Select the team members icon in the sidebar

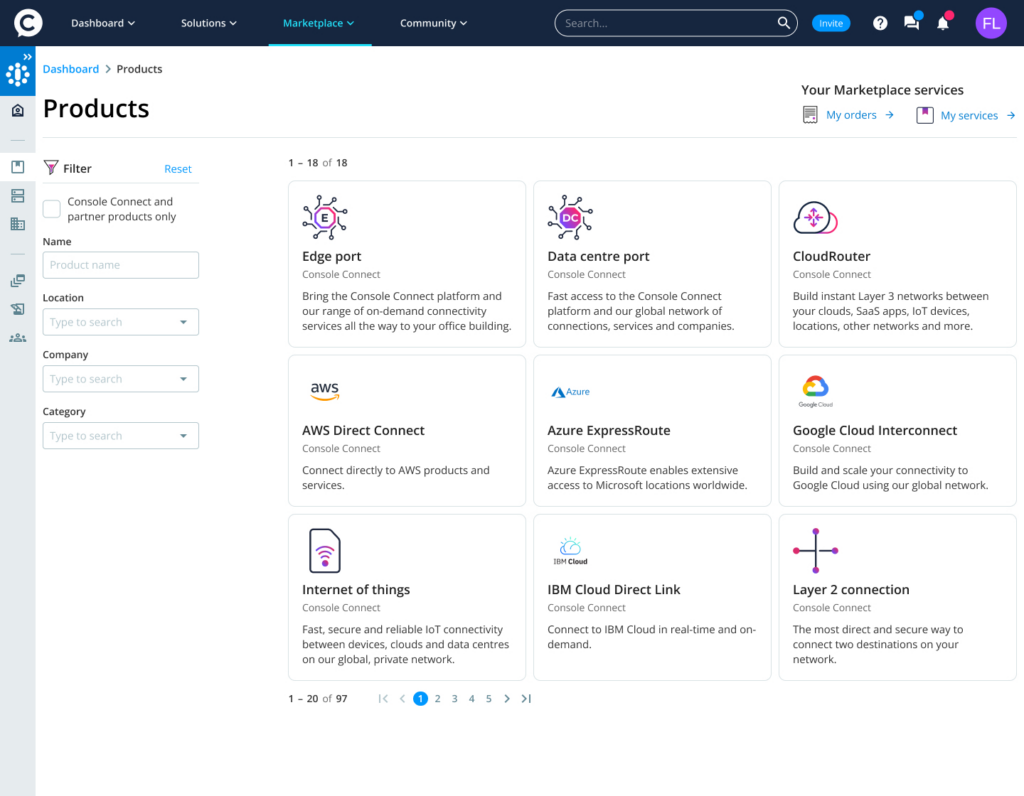17,338
